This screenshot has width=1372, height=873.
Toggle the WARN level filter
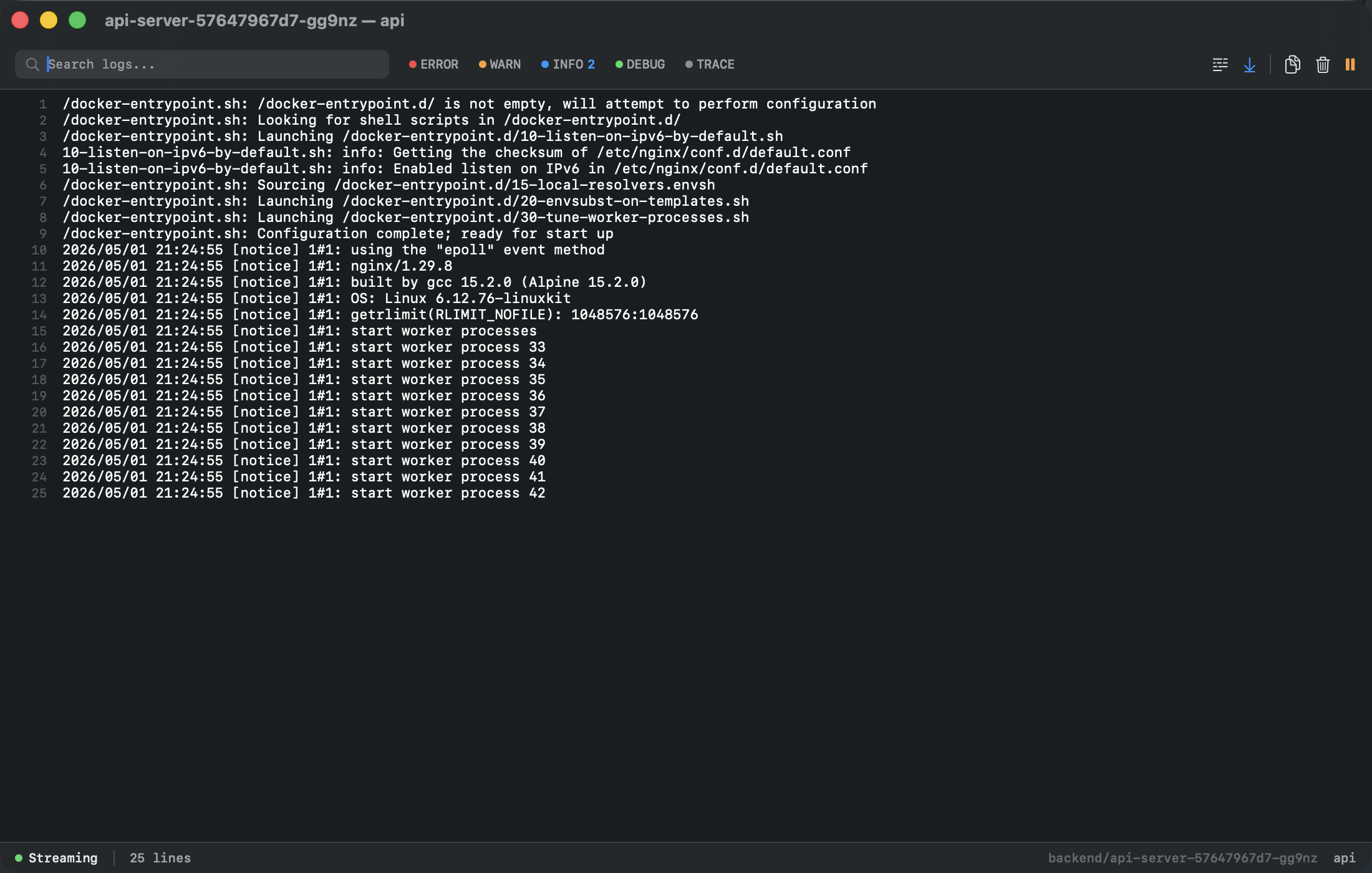pyautogui.click(x=500, y=64)
